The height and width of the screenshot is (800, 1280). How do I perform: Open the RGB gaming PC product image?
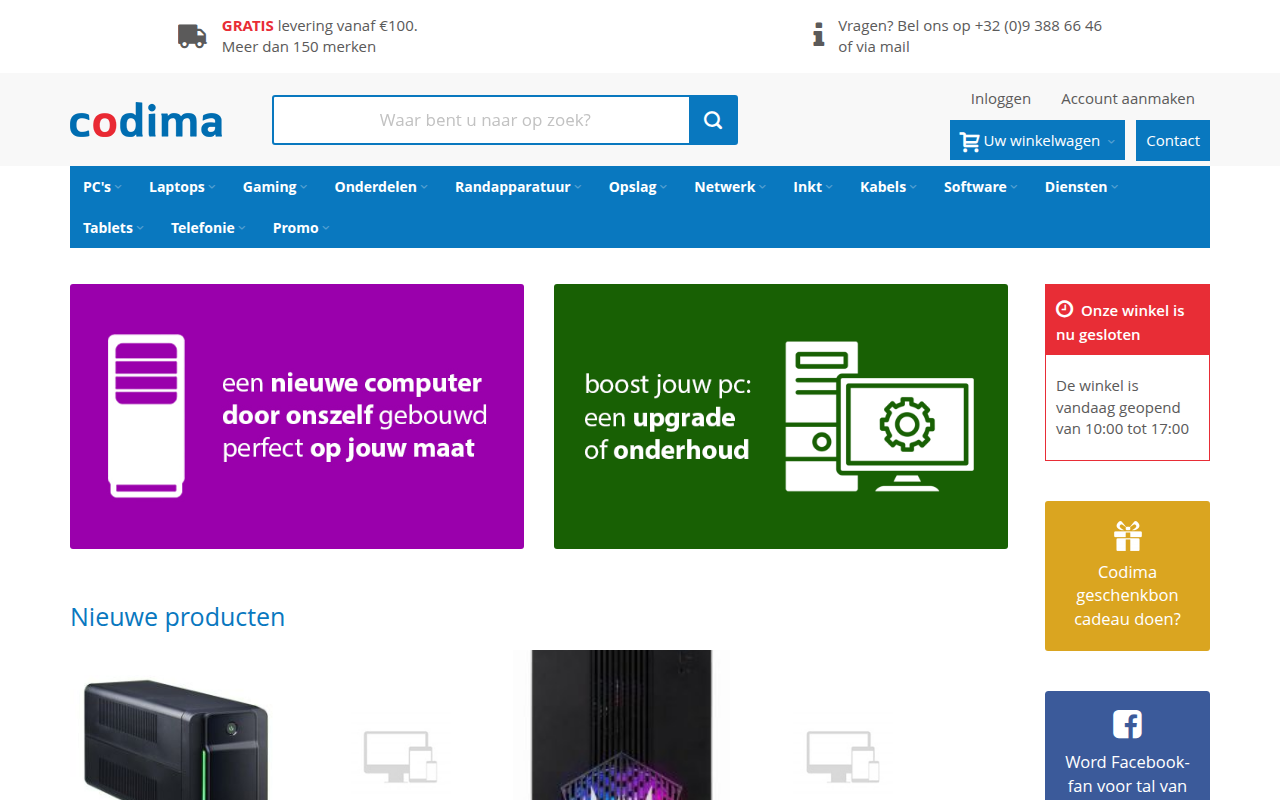click(x=621, y=725)
